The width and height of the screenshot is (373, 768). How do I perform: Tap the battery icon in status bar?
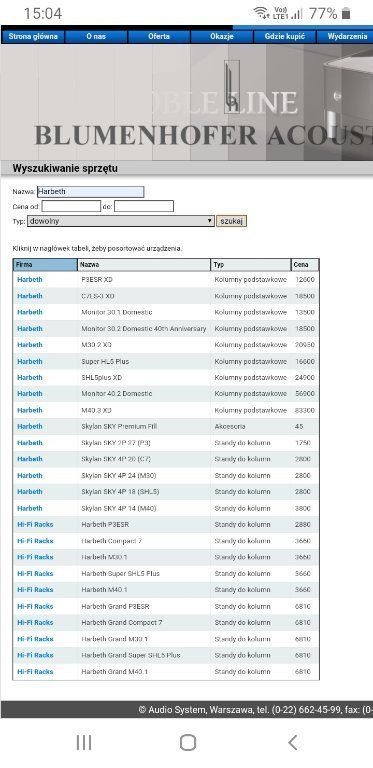pos(346,13)
